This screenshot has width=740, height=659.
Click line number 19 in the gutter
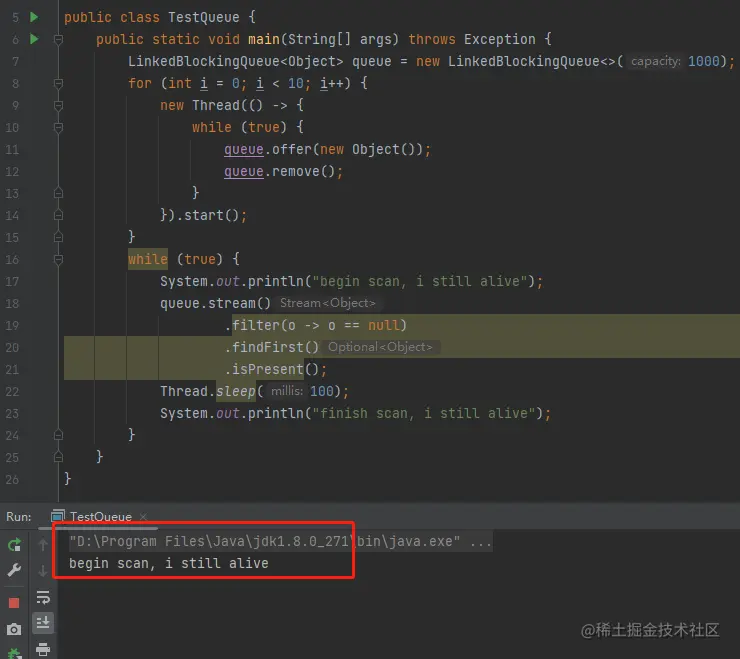(x=12, y=326)
